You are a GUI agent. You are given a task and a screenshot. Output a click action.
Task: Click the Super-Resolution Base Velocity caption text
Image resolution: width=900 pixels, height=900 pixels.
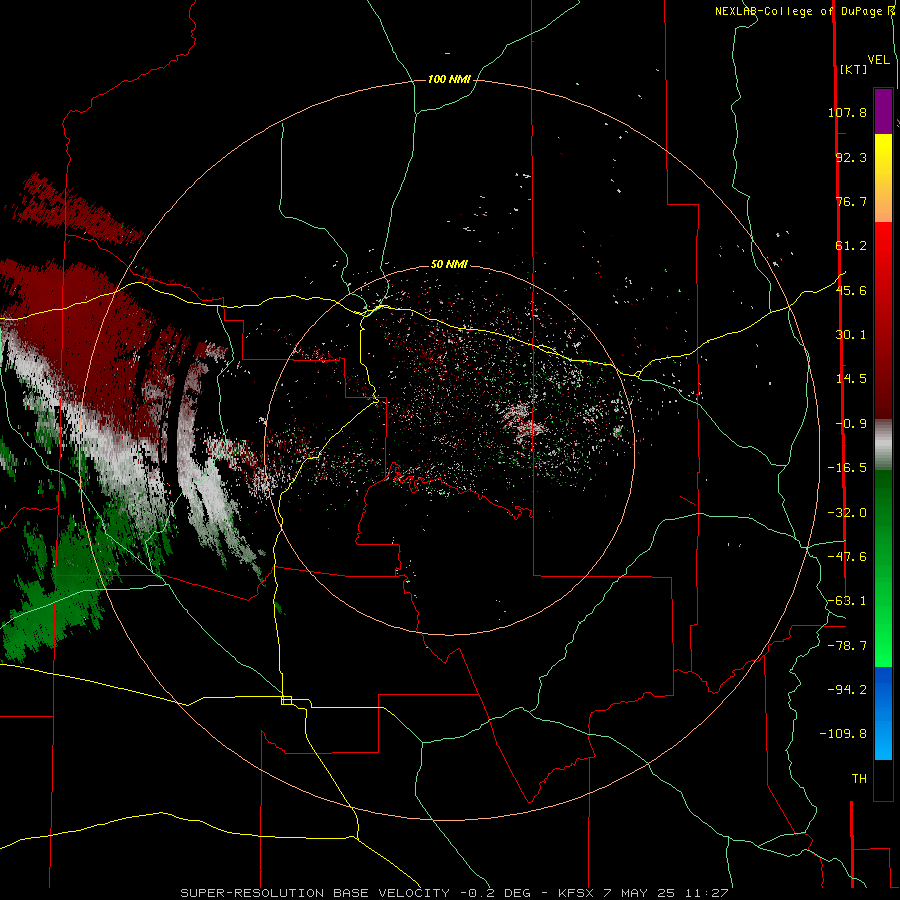[x=454, y=893]
